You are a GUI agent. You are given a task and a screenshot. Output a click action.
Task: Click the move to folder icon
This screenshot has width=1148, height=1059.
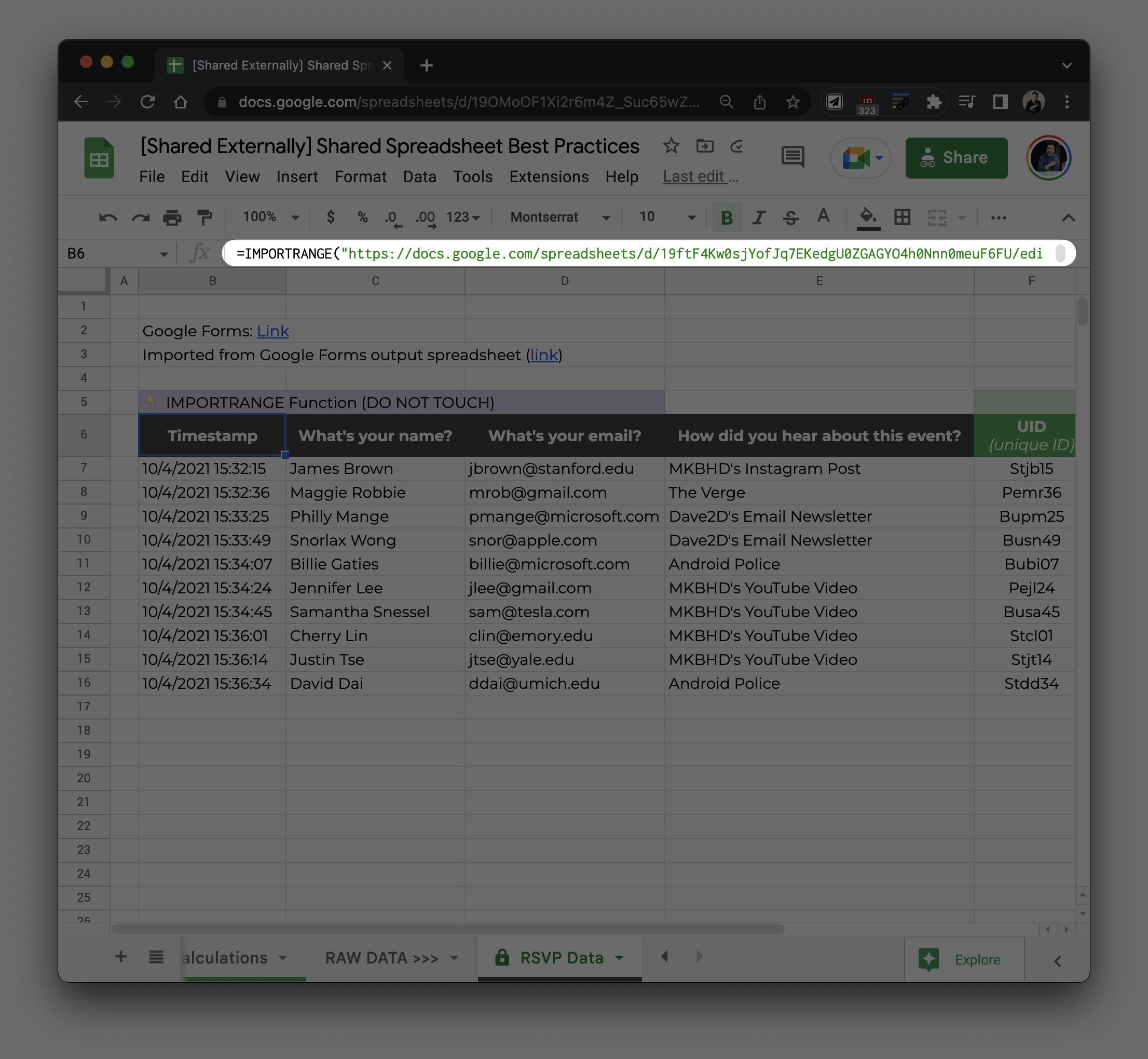(x=705, y=146)
